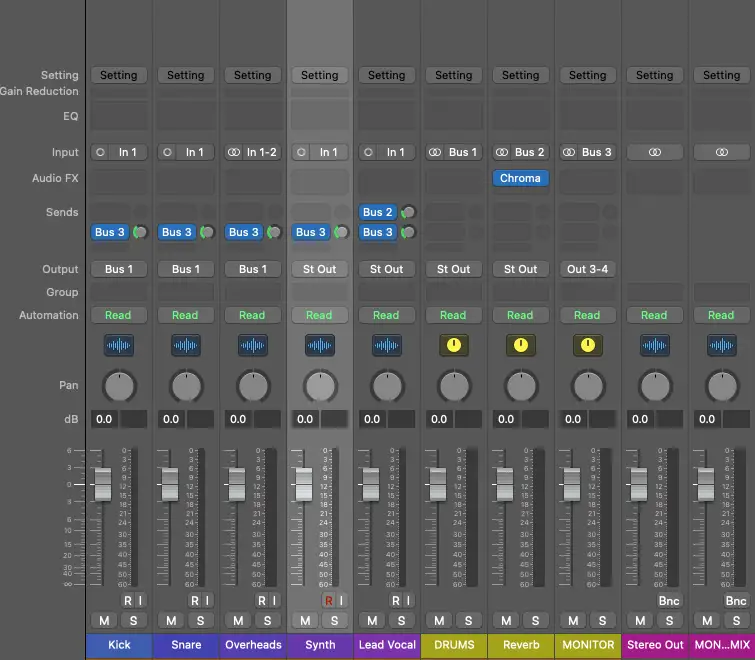Viewport: 755px width, 660px height.
Task: Click the Stereo Out stereo link icon
Action: point(654,152)
